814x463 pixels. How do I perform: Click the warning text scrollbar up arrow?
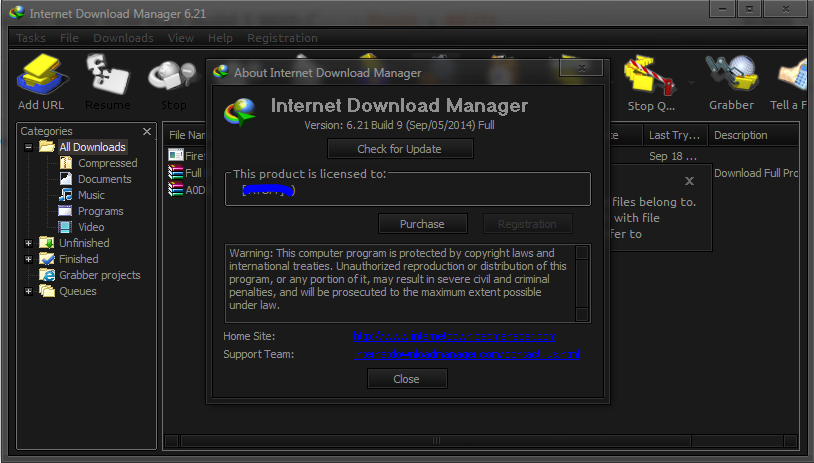tap(582, 252)
